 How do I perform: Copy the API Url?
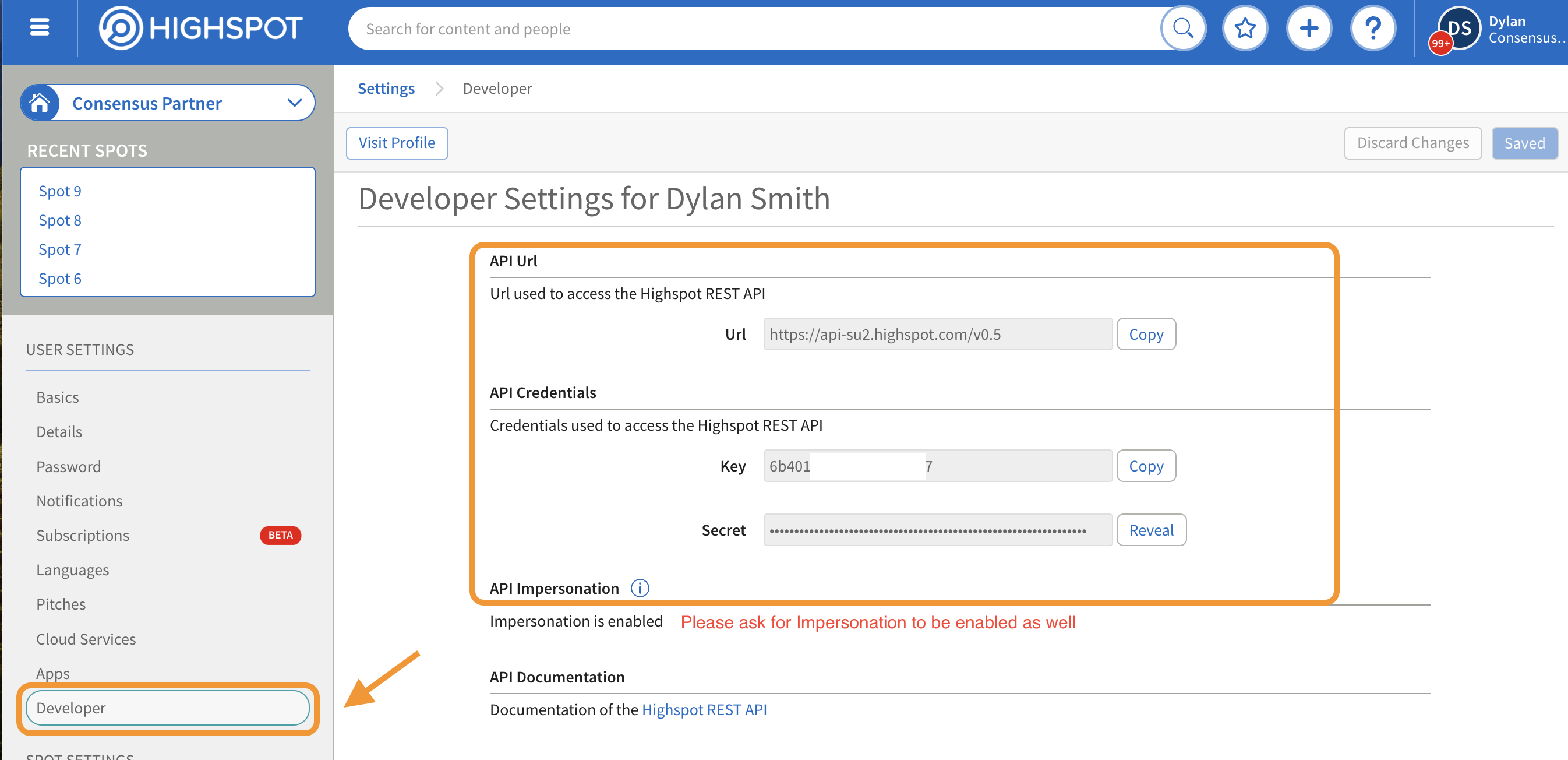tap(1146, 335)
